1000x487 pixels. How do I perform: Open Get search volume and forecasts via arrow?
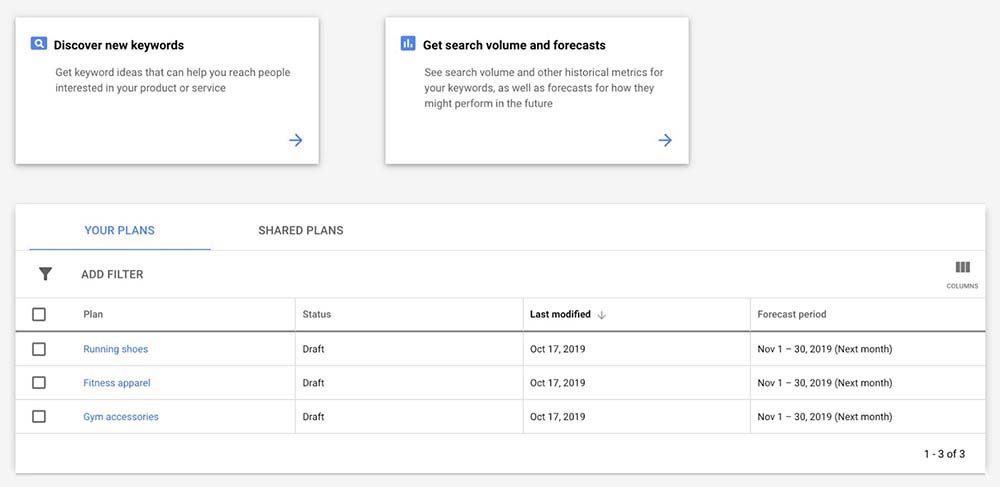point(665,140)
